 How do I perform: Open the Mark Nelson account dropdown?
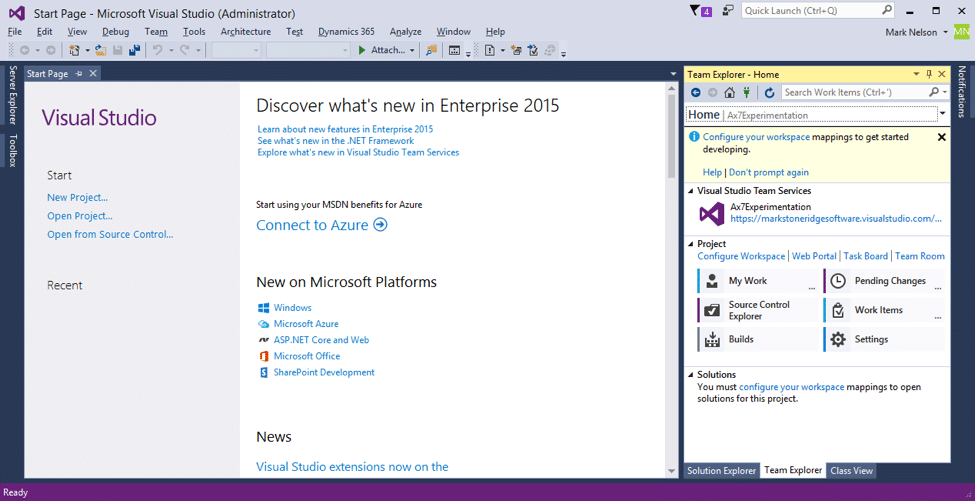pyautogui.click(x=946, y=32)
